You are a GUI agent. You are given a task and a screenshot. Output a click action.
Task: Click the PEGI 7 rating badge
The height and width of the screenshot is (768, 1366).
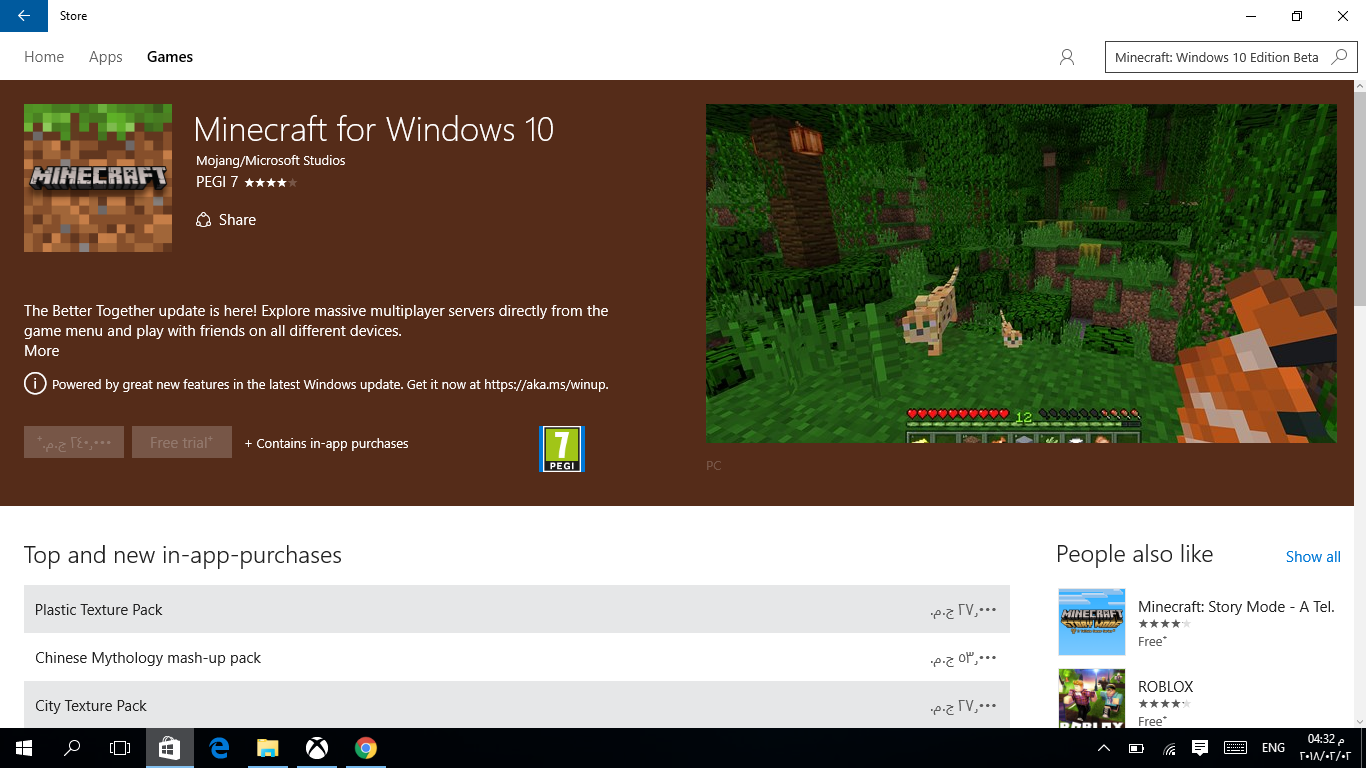tap(562, 449)
